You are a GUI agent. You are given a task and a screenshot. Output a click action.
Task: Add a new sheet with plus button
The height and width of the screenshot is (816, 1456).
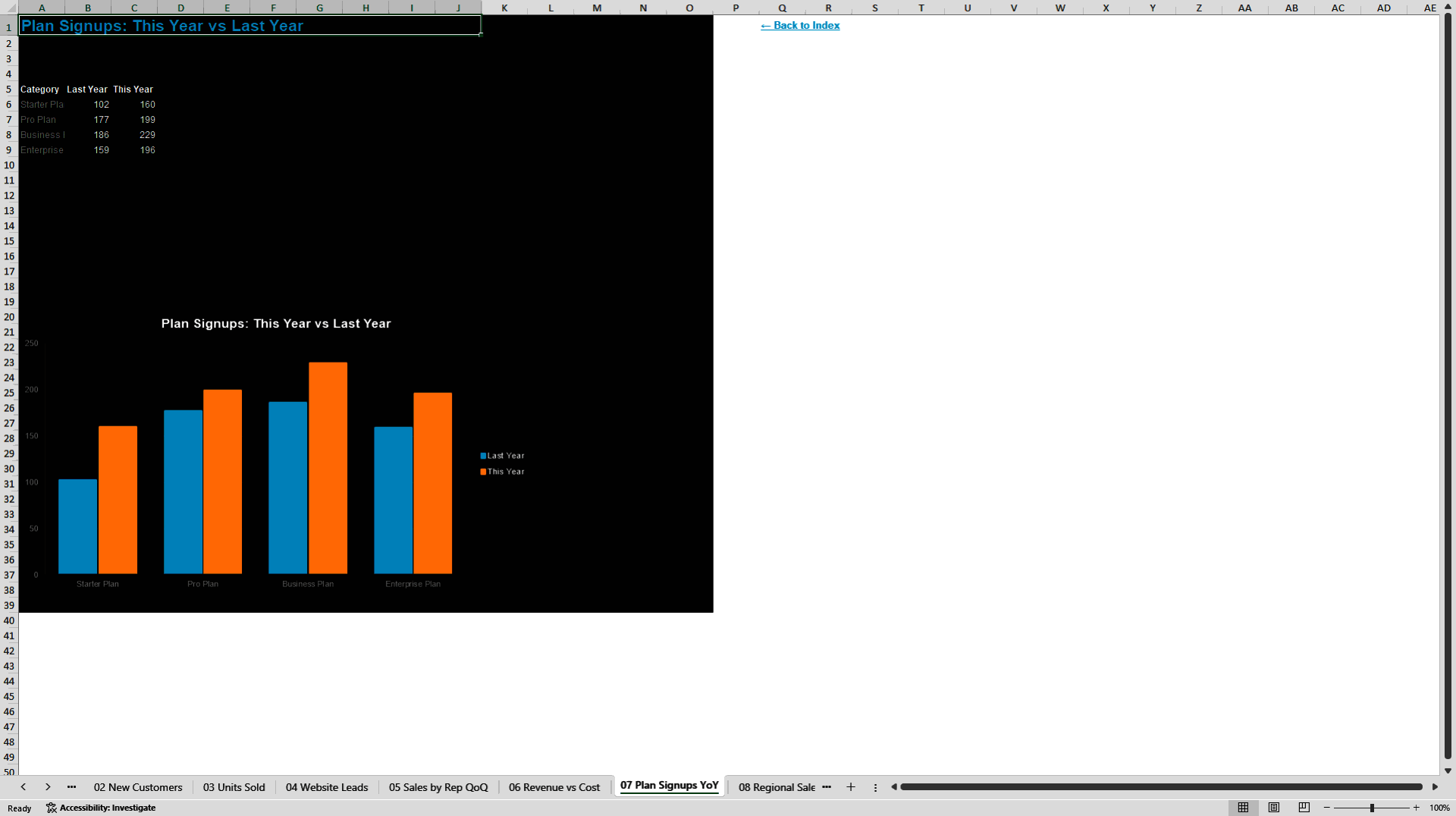851,787
